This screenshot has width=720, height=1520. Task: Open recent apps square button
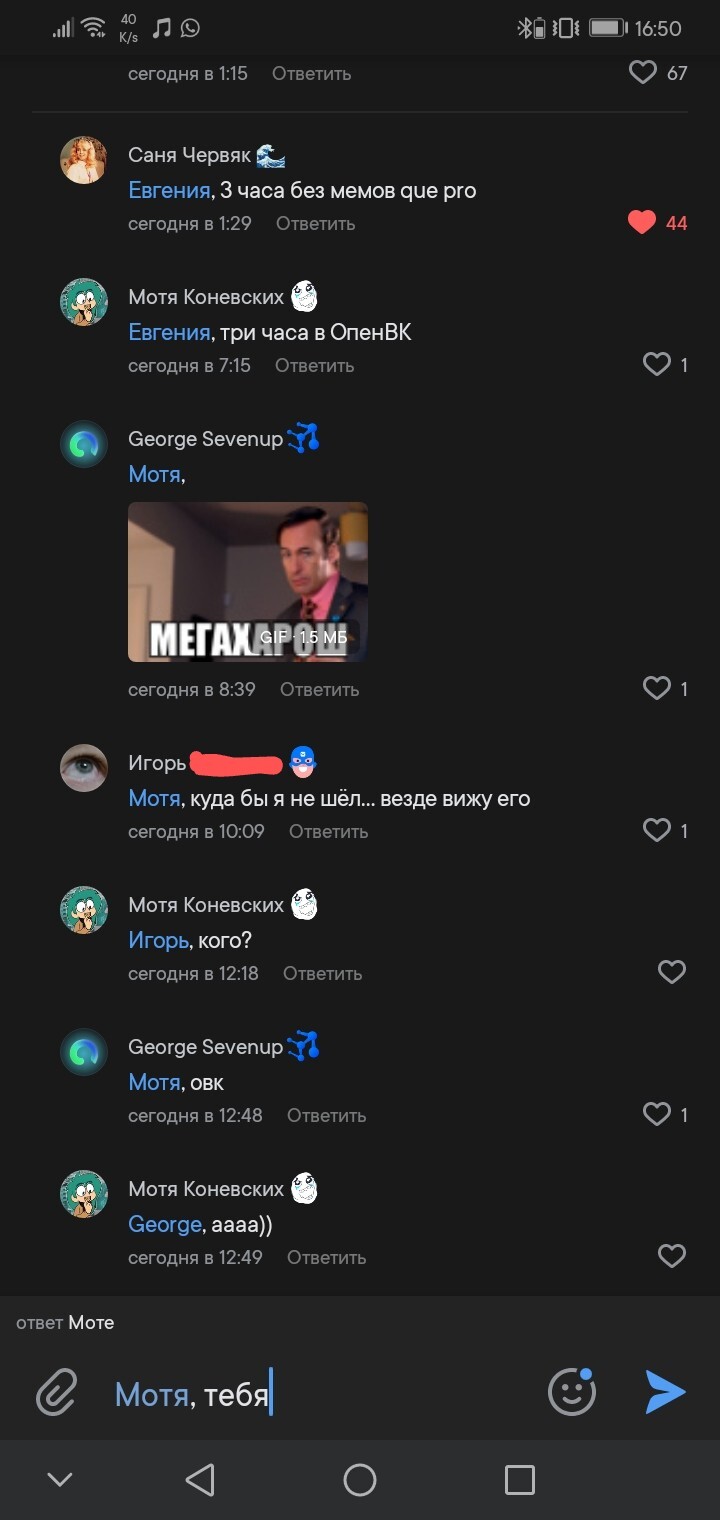[x=519, y=1480]
